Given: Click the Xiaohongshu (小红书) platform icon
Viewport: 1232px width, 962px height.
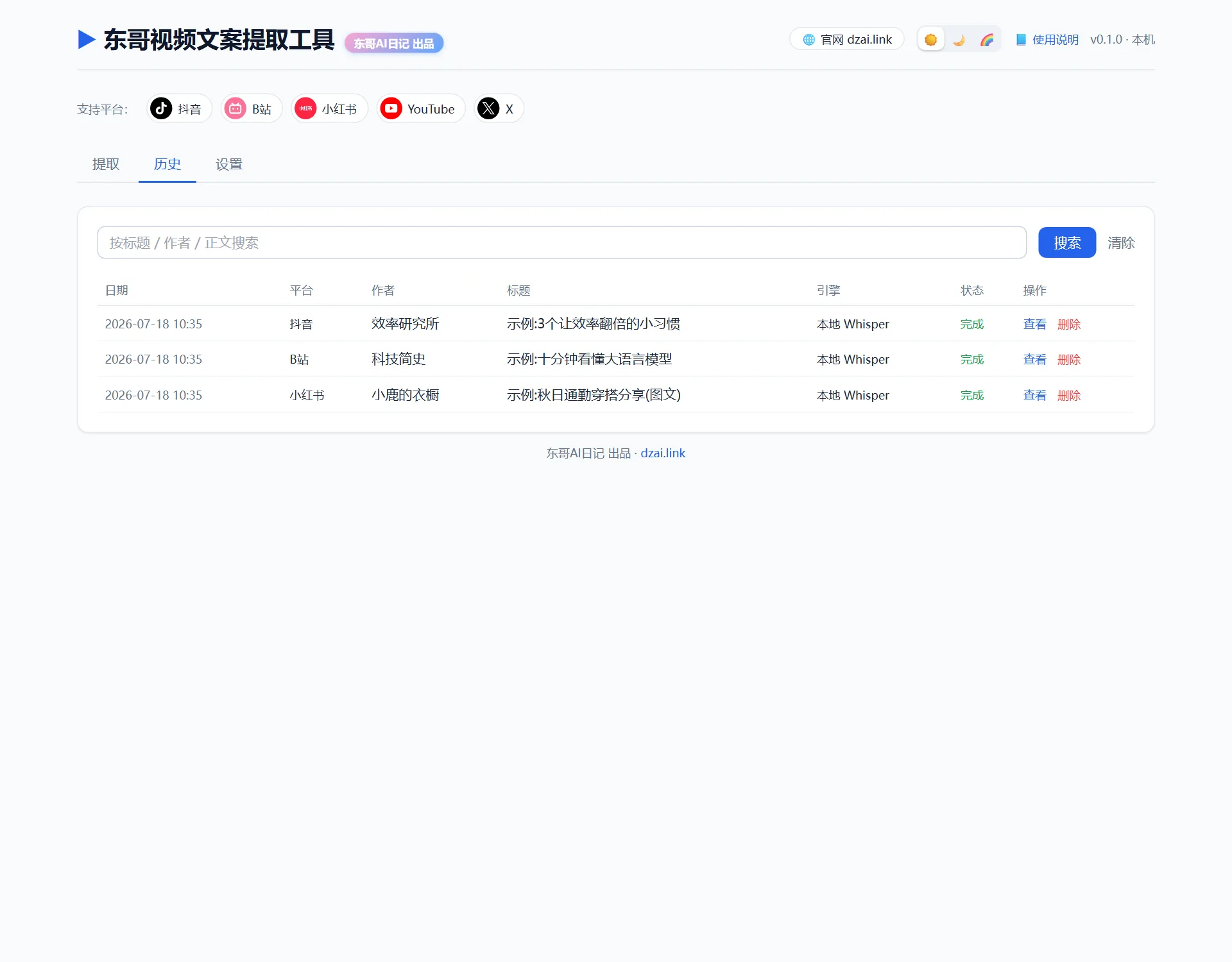Looking at the screenshot, I should point(305,108).
